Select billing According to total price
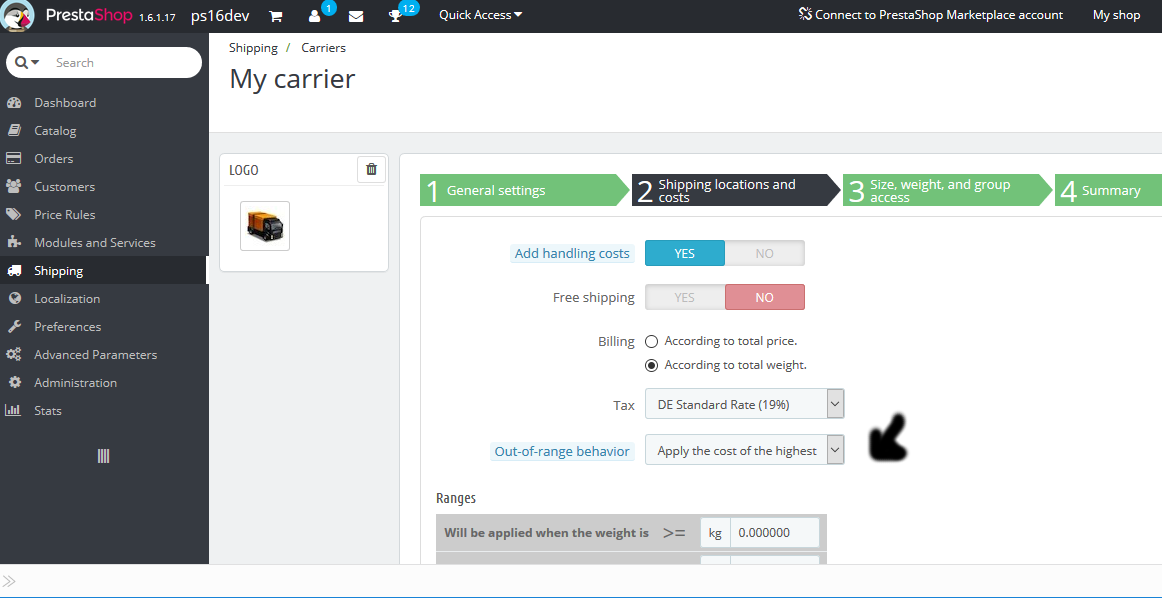The width and height of the screenshot is (1162, 598). pyautogui.click(x=651, y=342)
